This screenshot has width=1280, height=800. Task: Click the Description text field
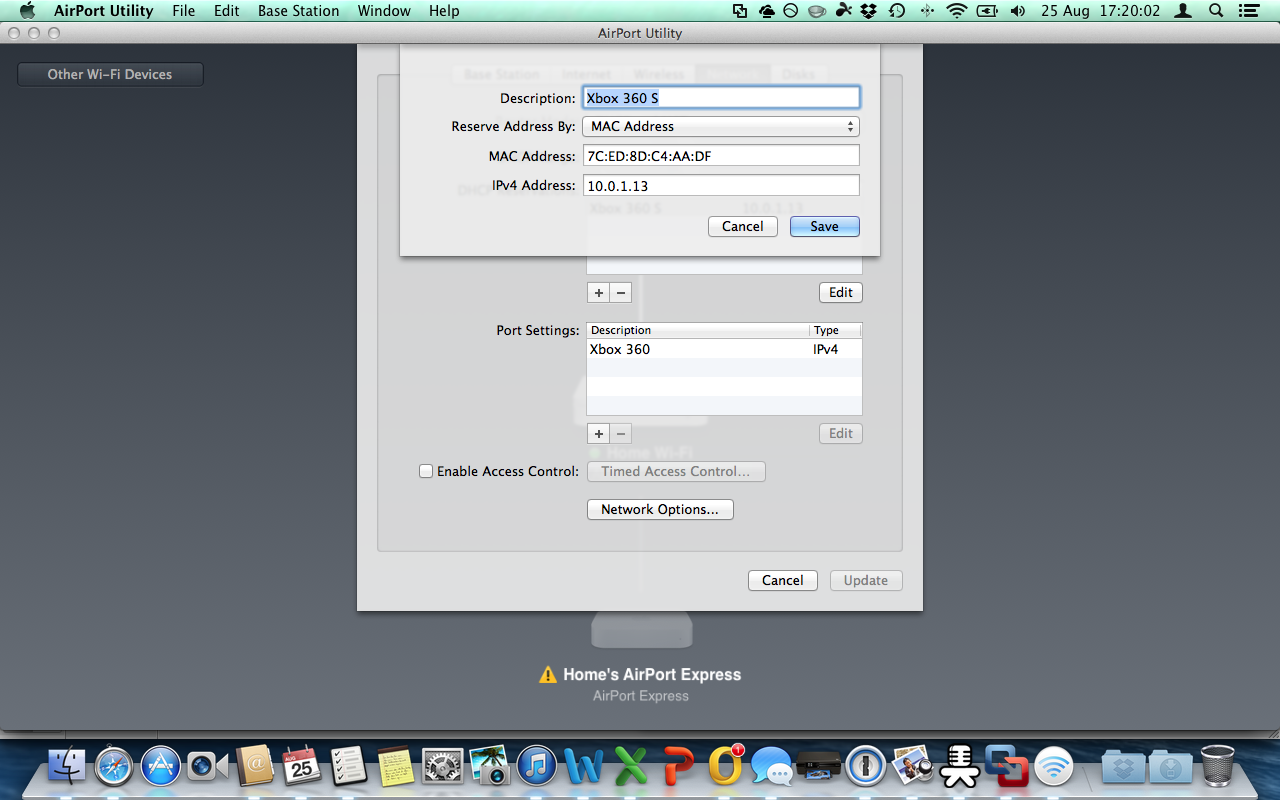721,98
